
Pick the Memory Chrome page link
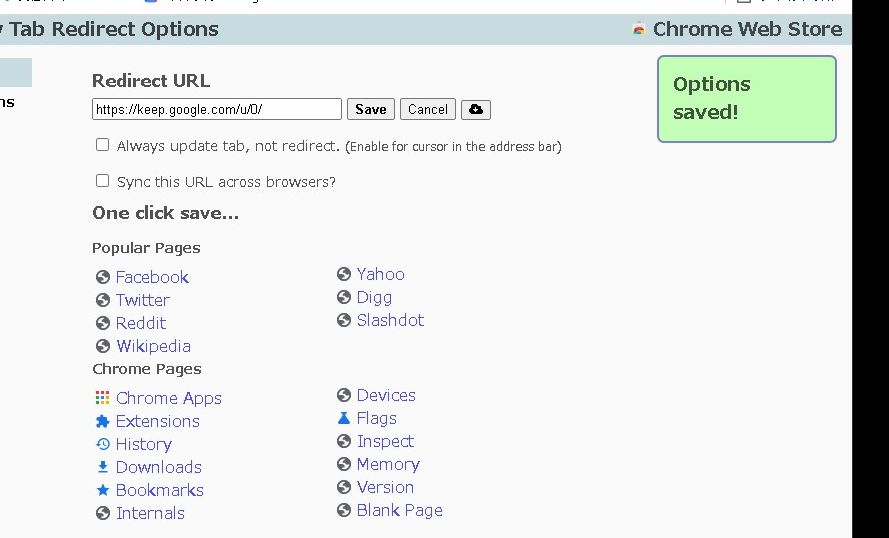388,464
